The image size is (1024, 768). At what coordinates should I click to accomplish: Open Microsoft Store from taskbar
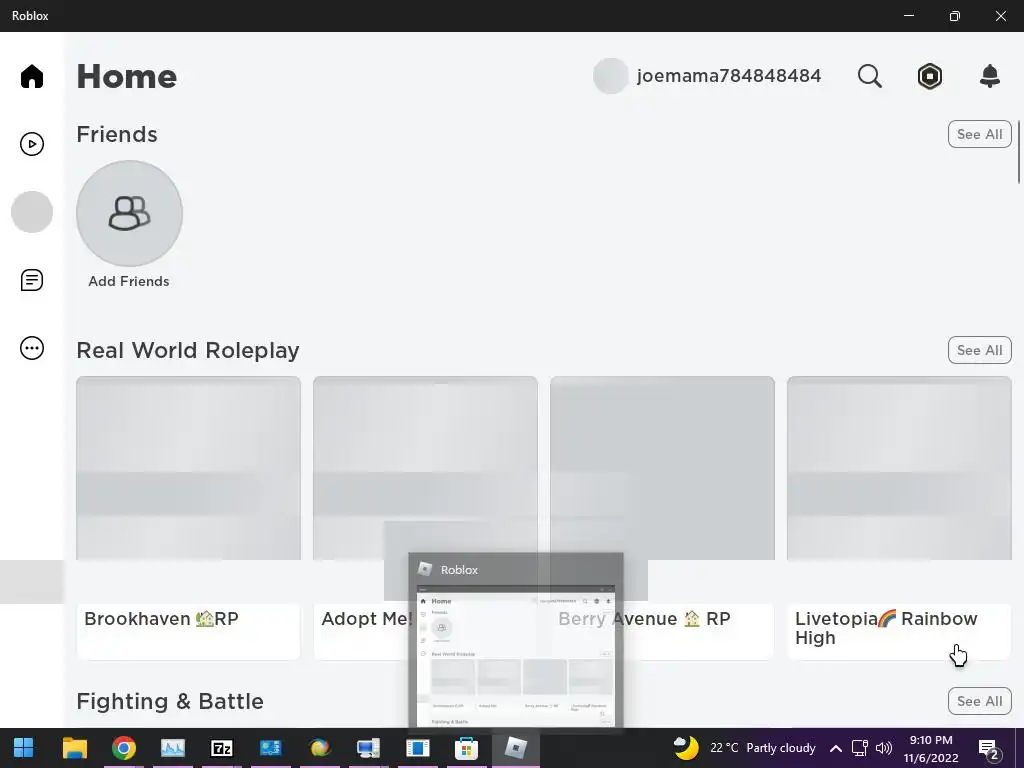click(466, 748)
